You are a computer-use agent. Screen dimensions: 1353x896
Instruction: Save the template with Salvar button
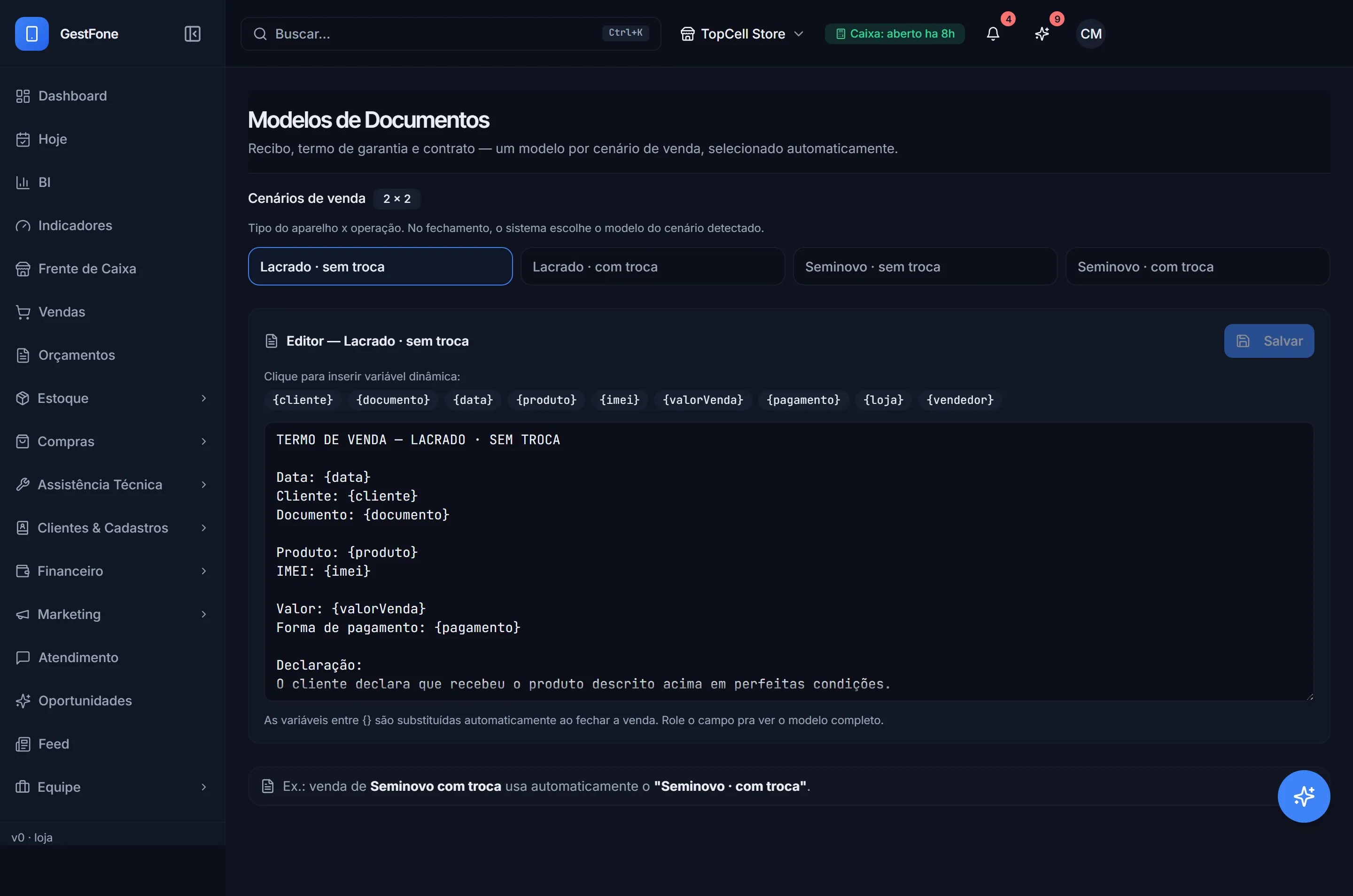pyautogui.click(x=1269, y=341)
